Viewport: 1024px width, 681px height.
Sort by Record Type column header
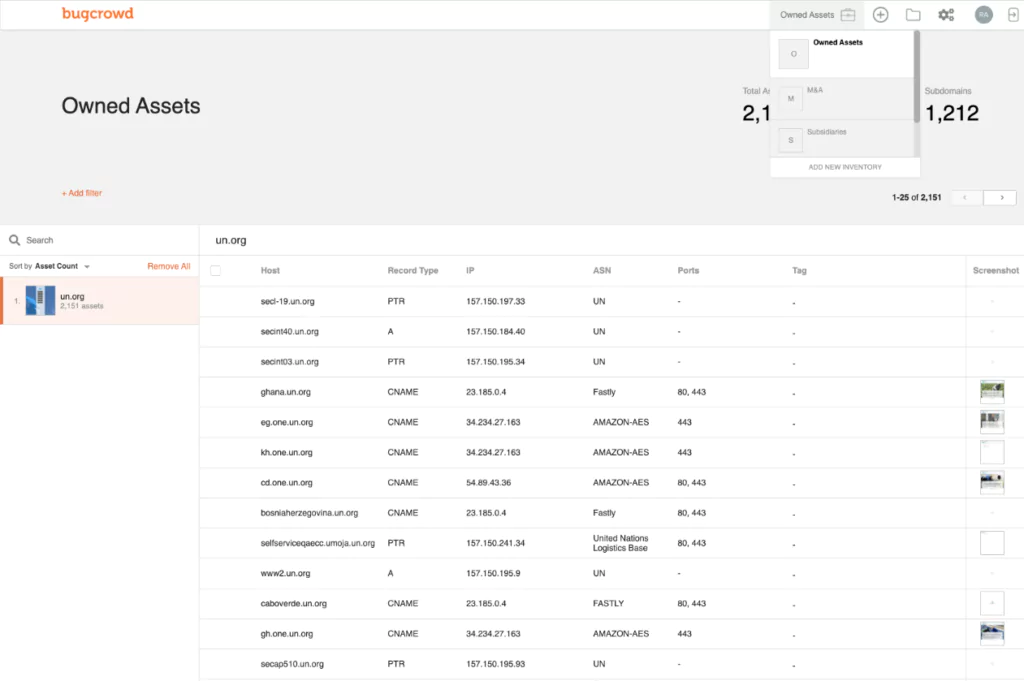click(413, 270)
